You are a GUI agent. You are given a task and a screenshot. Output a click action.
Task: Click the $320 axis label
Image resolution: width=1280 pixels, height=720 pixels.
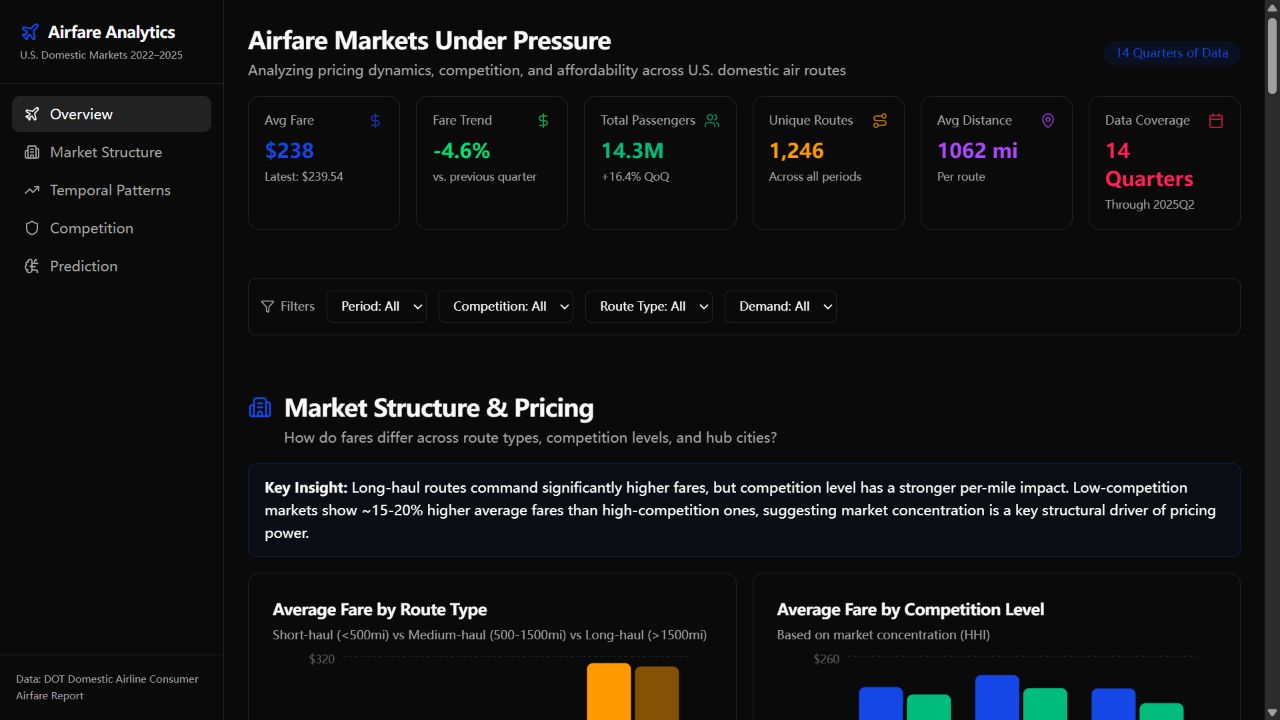tap(322, 659)
